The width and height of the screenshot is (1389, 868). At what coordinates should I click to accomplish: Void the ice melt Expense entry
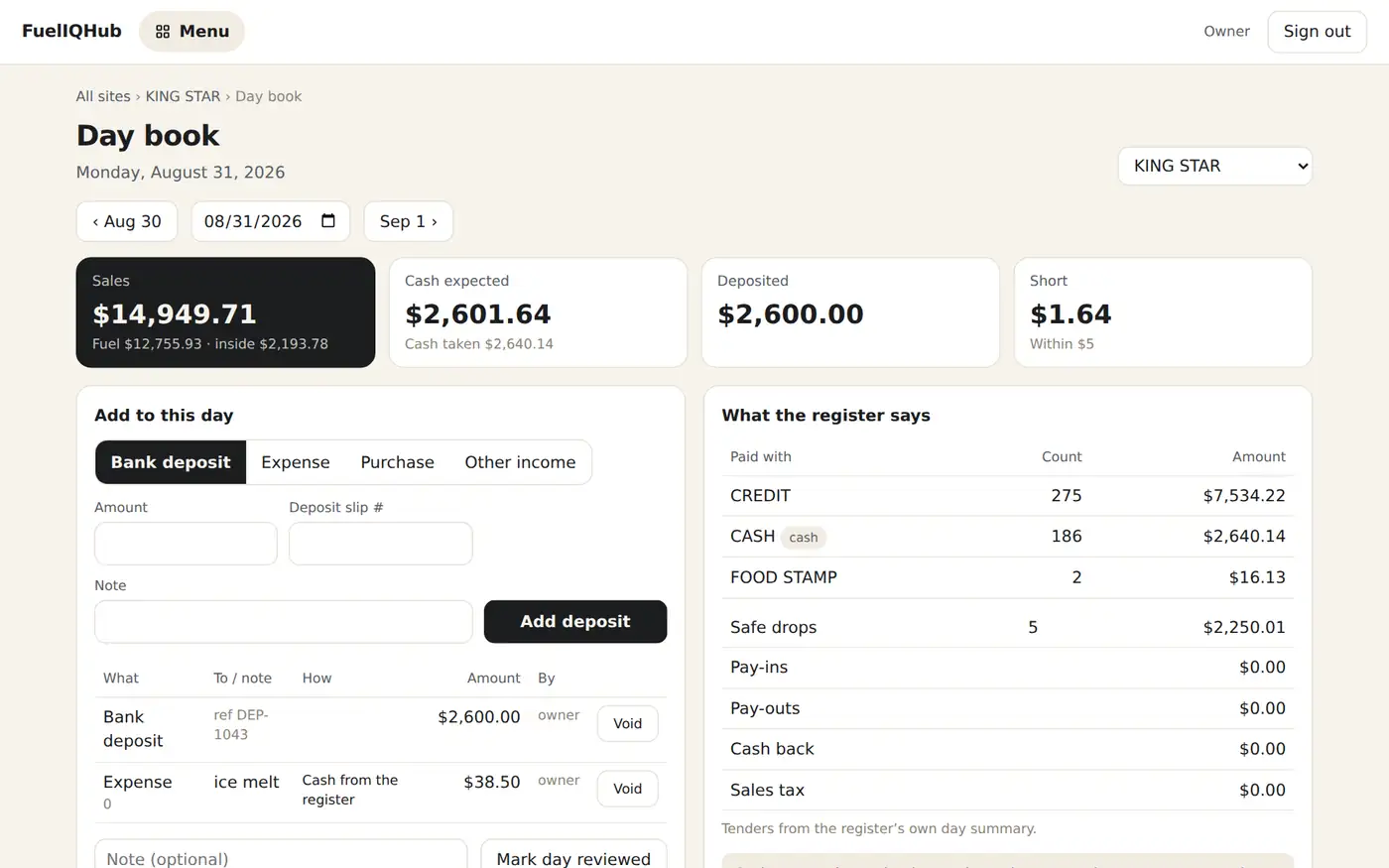click(x=627, y=789)
